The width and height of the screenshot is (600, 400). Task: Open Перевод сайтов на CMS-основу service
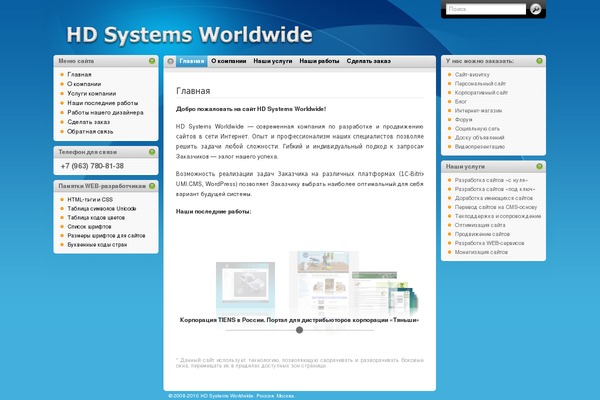click(x=496, y=207)
